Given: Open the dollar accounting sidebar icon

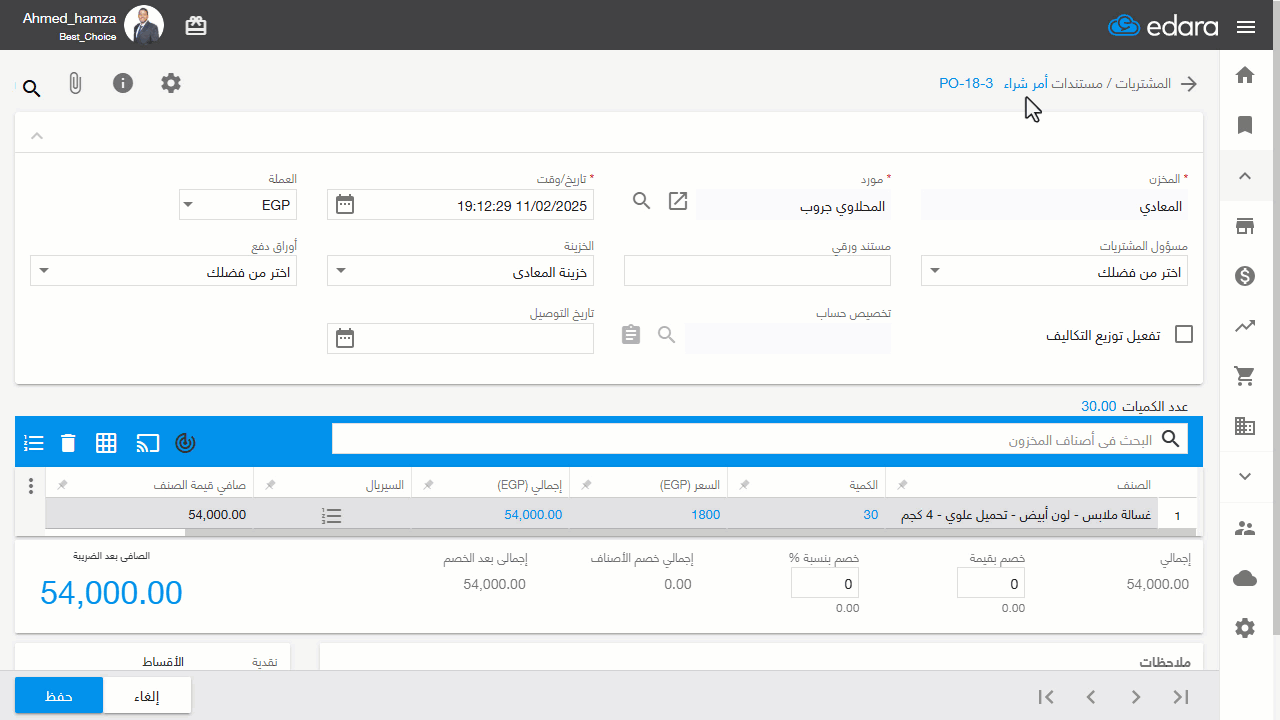Looking at the screenshot, I should [1245, 276].
